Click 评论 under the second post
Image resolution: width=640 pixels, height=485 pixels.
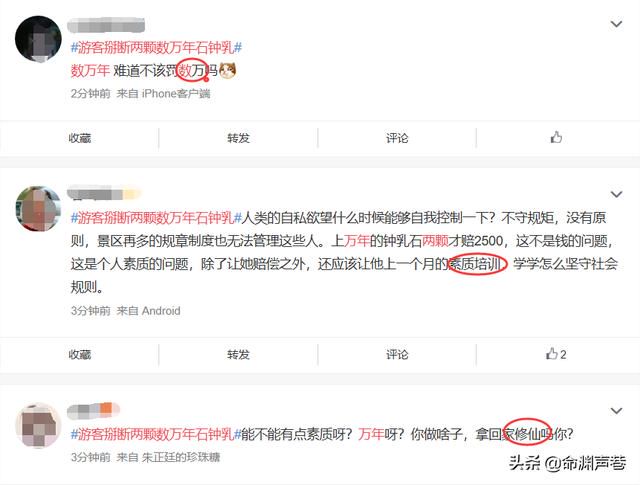pos(397,354)
